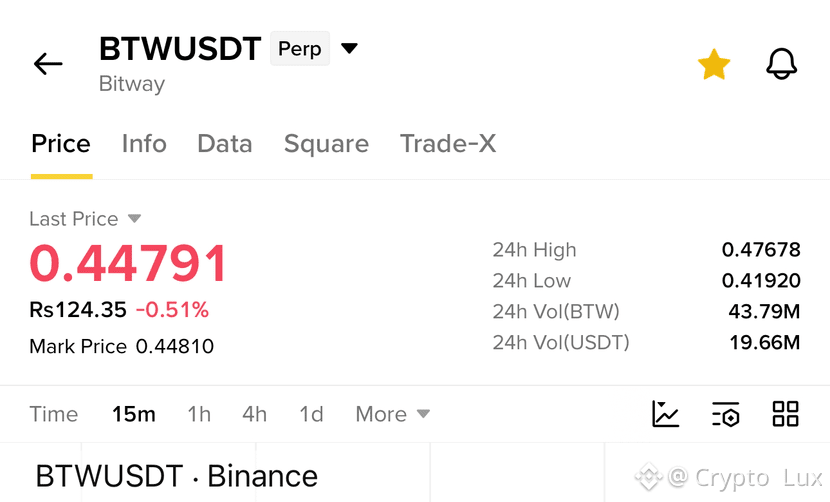Click the Perp contract badge
830x502 pixels.
pyautogui.click(x=300, y=49)
